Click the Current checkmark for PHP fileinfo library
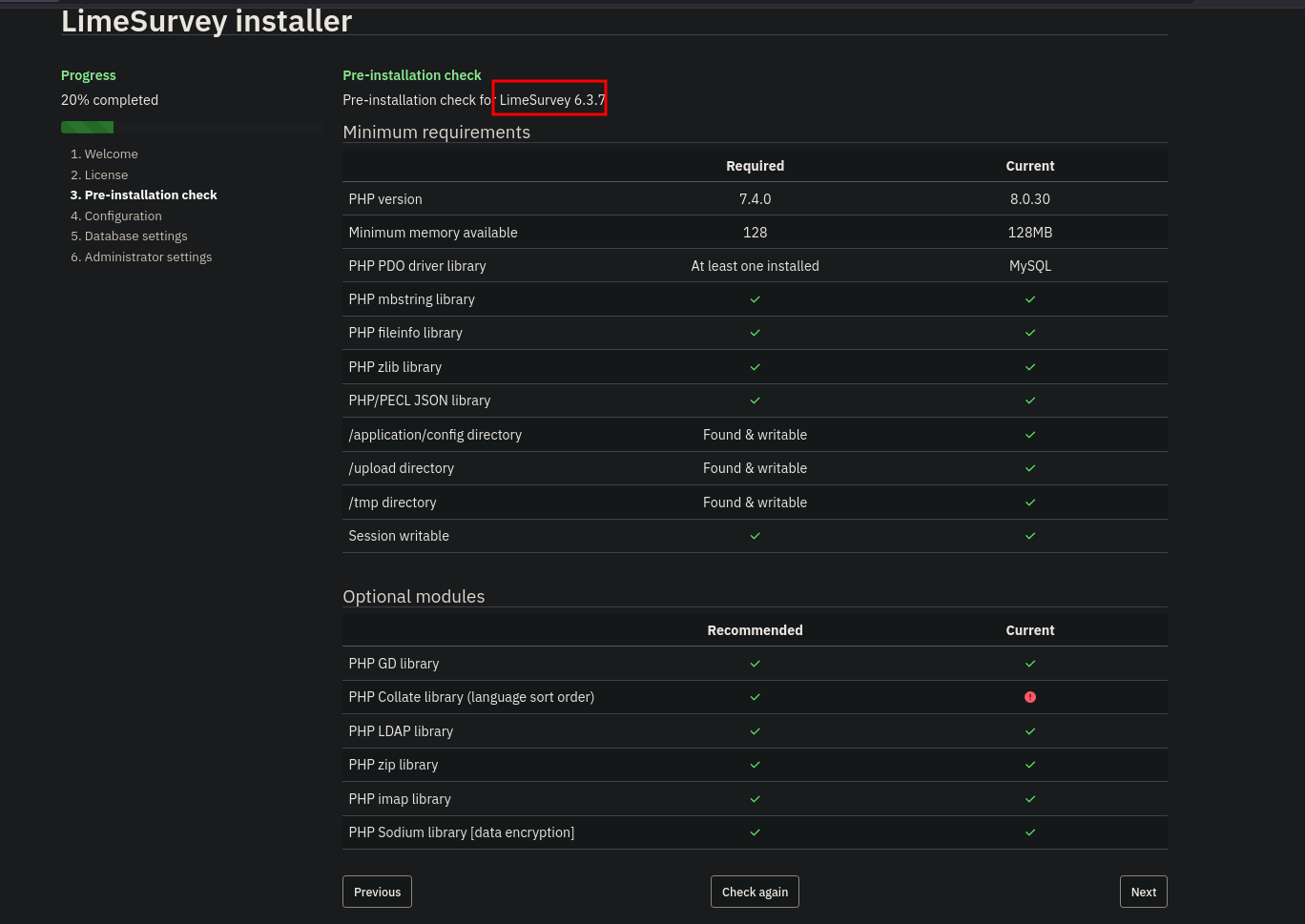 click(x=1030, y=333)
